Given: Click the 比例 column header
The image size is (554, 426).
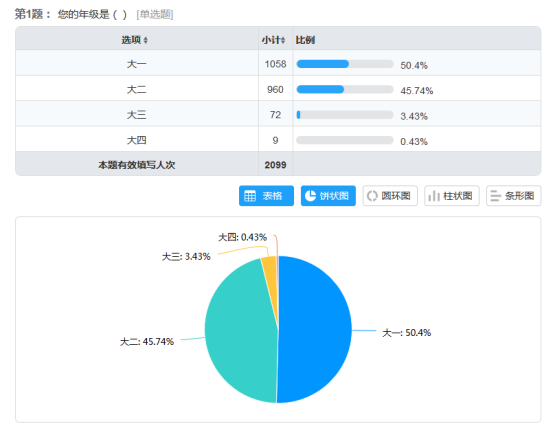Looking at the screenshot, I should pyautogui.click(x=305, y=40).
